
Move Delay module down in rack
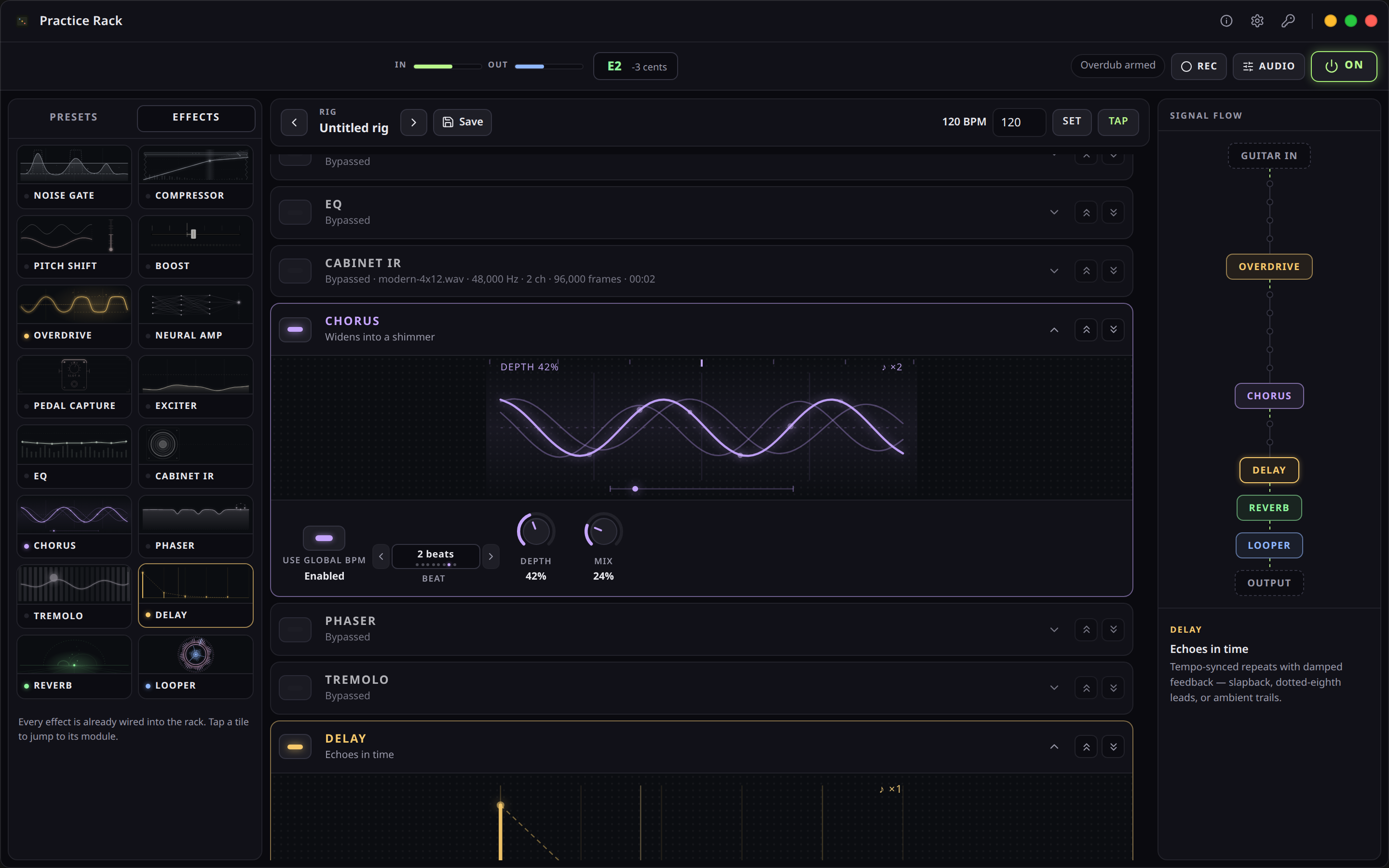click(x=1113, y=746)
